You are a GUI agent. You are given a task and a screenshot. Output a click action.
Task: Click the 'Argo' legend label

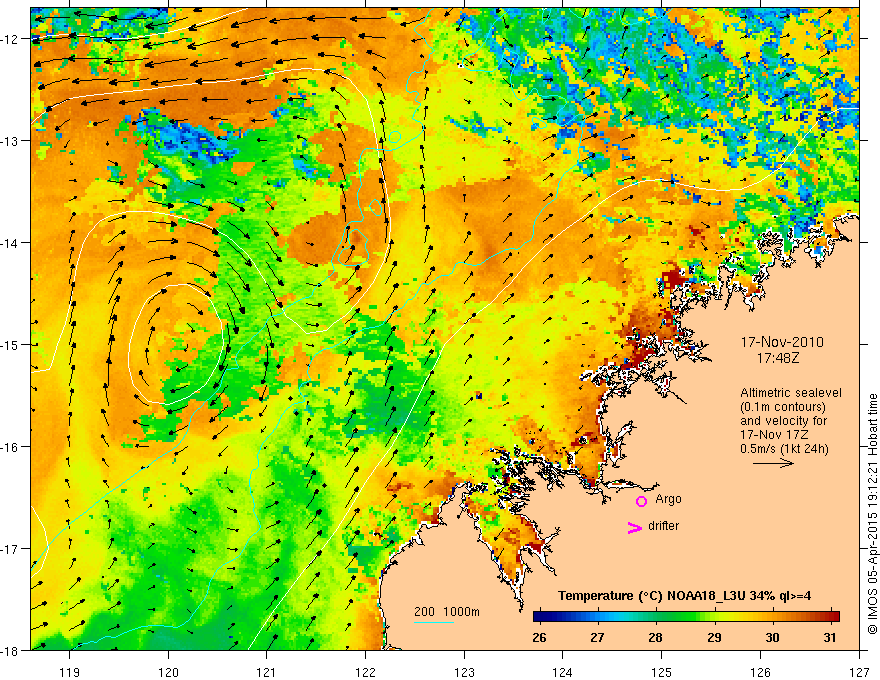(668, 499)
